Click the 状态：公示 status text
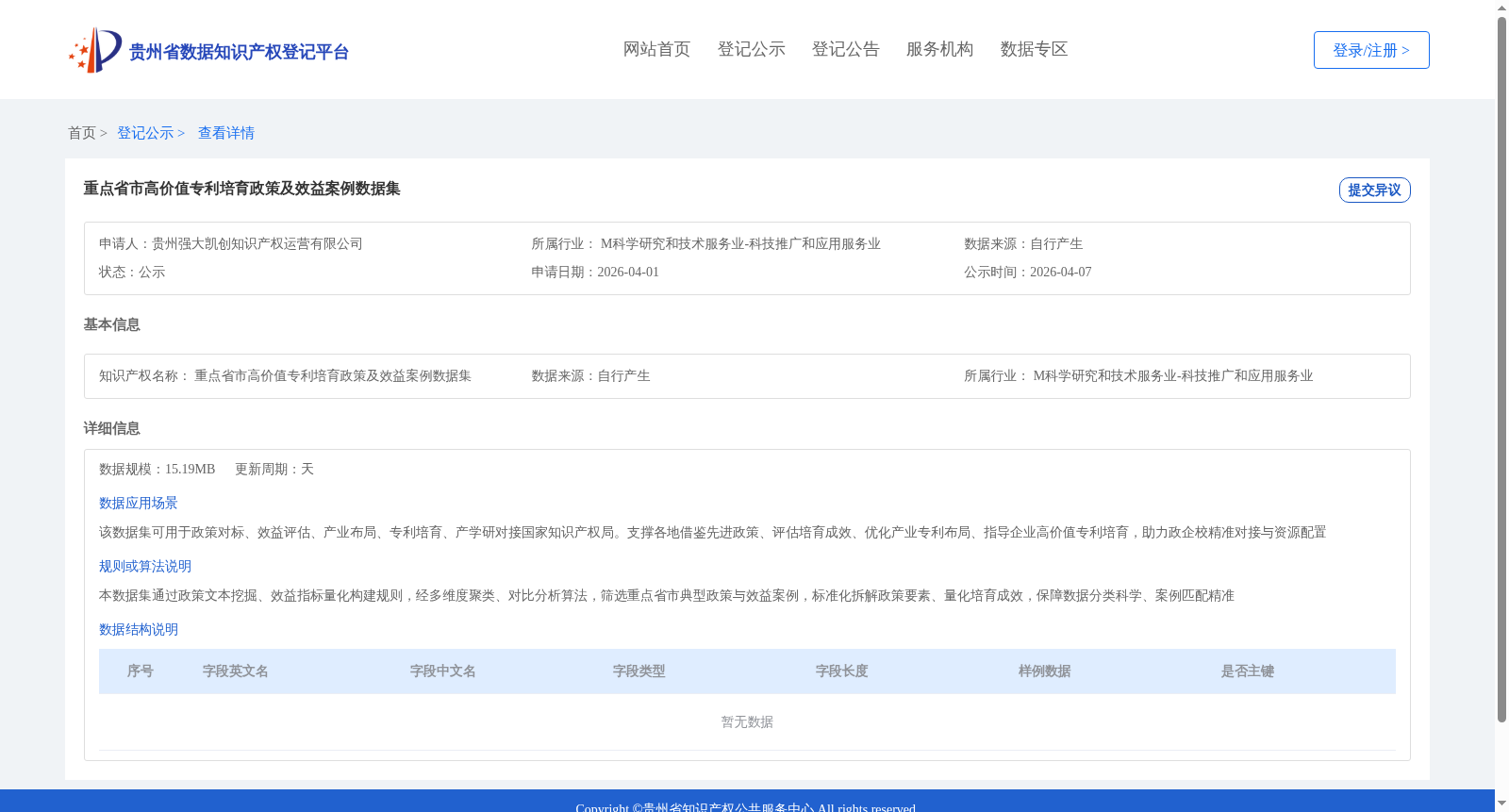Image resolution: width=1509 pixels, height=812 pixels. pos(132,272)
